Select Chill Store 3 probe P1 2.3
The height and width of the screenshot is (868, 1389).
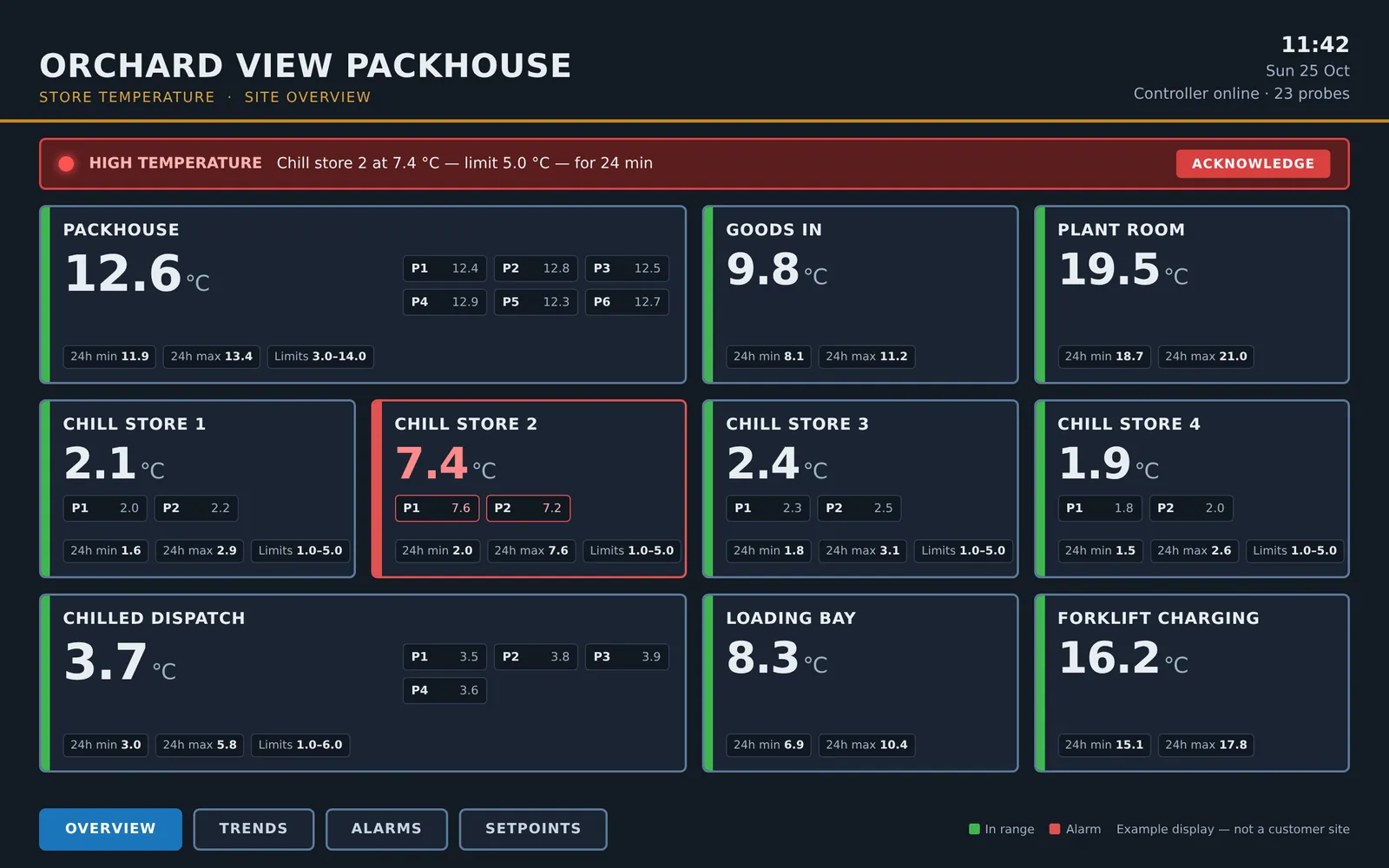[x=768, y=509]
